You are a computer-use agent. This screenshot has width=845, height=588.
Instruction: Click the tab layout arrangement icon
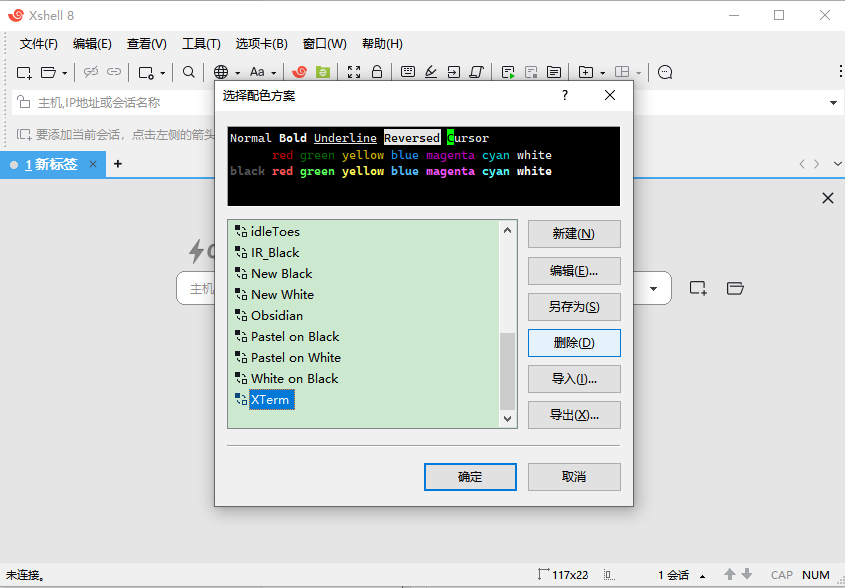point(622,72)
